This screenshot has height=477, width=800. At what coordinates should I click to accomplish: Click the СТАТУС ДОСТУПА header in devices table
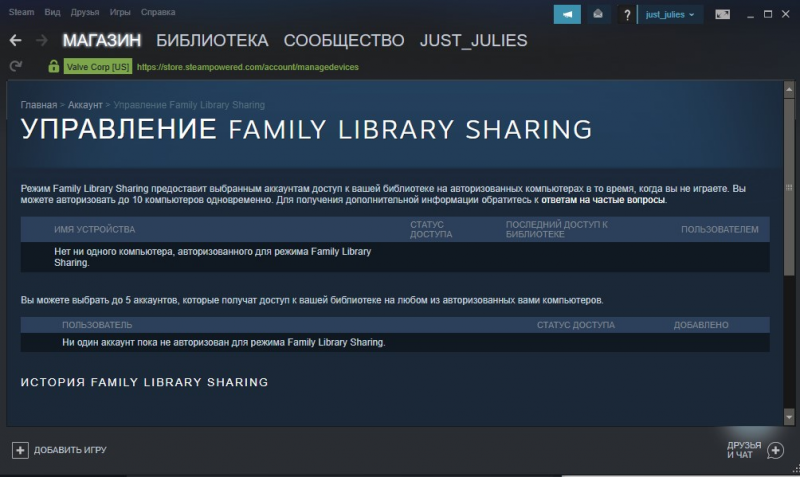(431, 230)
